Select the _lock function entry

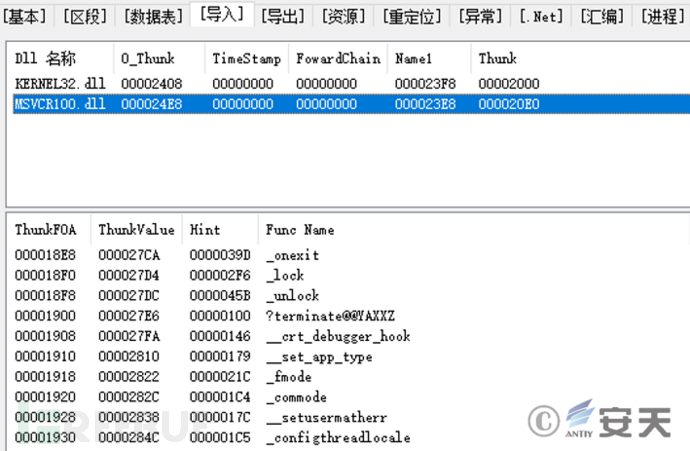tap(285, 275)
